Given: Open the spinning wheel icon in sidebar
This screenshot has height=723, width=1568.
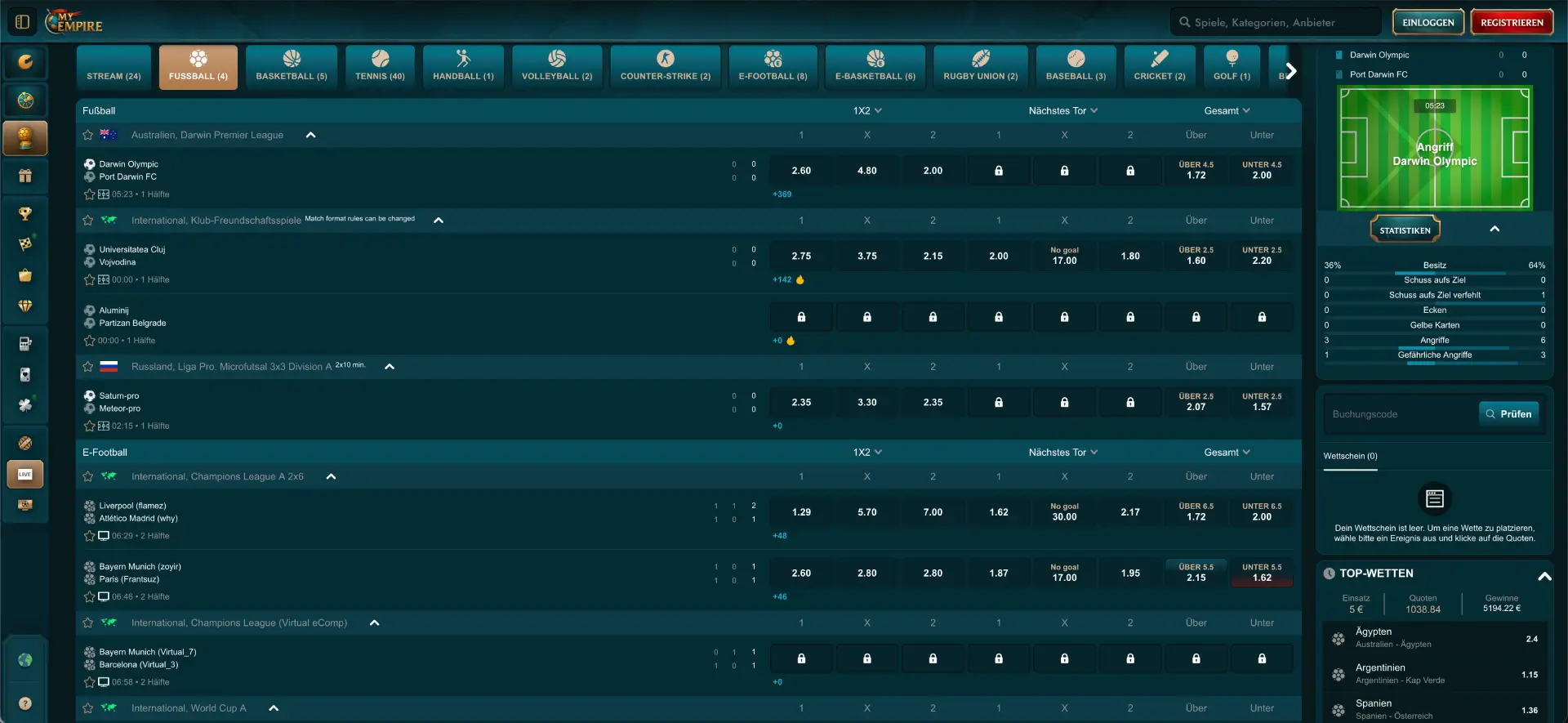Looking at the screenshot, I should click(25, 100).
